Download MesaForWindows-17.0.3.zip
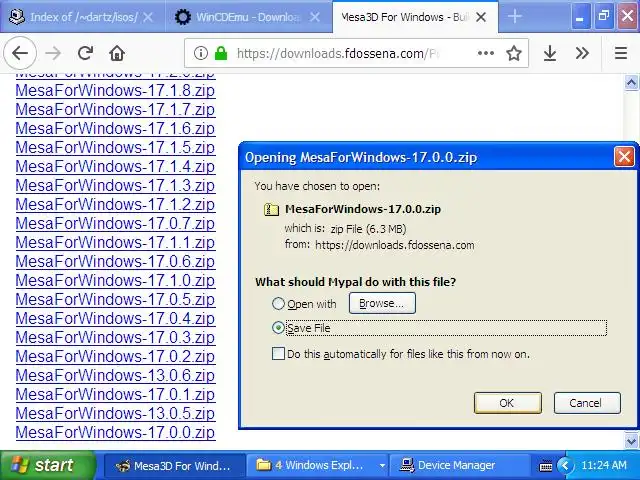640x480 pixels. pos(115,337)
